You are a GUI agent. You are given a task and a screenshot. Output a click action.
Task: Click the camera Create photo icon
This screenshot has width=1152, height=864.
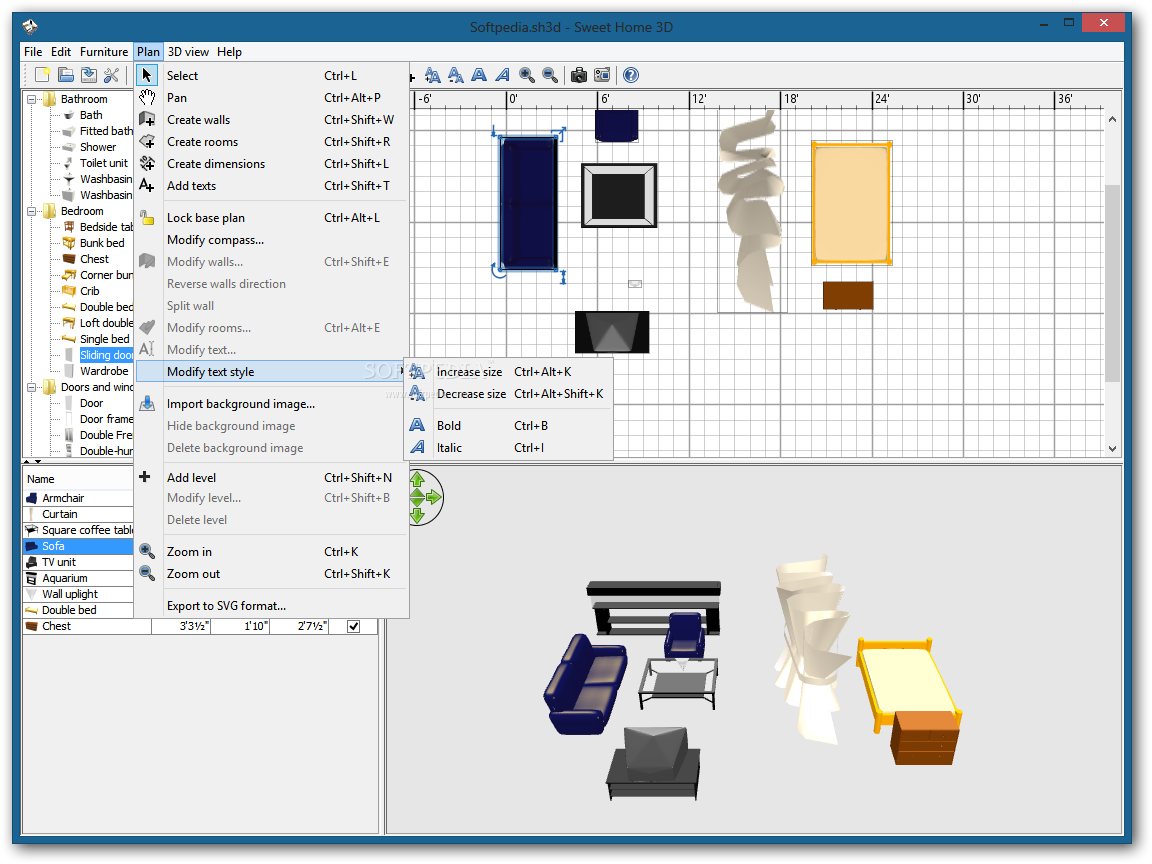(578, 75)
